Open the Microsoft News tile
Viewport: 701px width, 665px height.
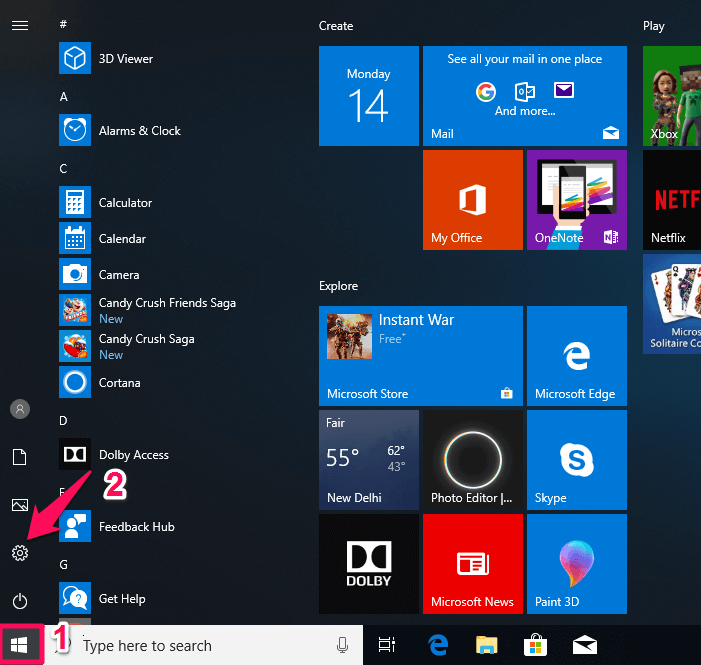473,564
